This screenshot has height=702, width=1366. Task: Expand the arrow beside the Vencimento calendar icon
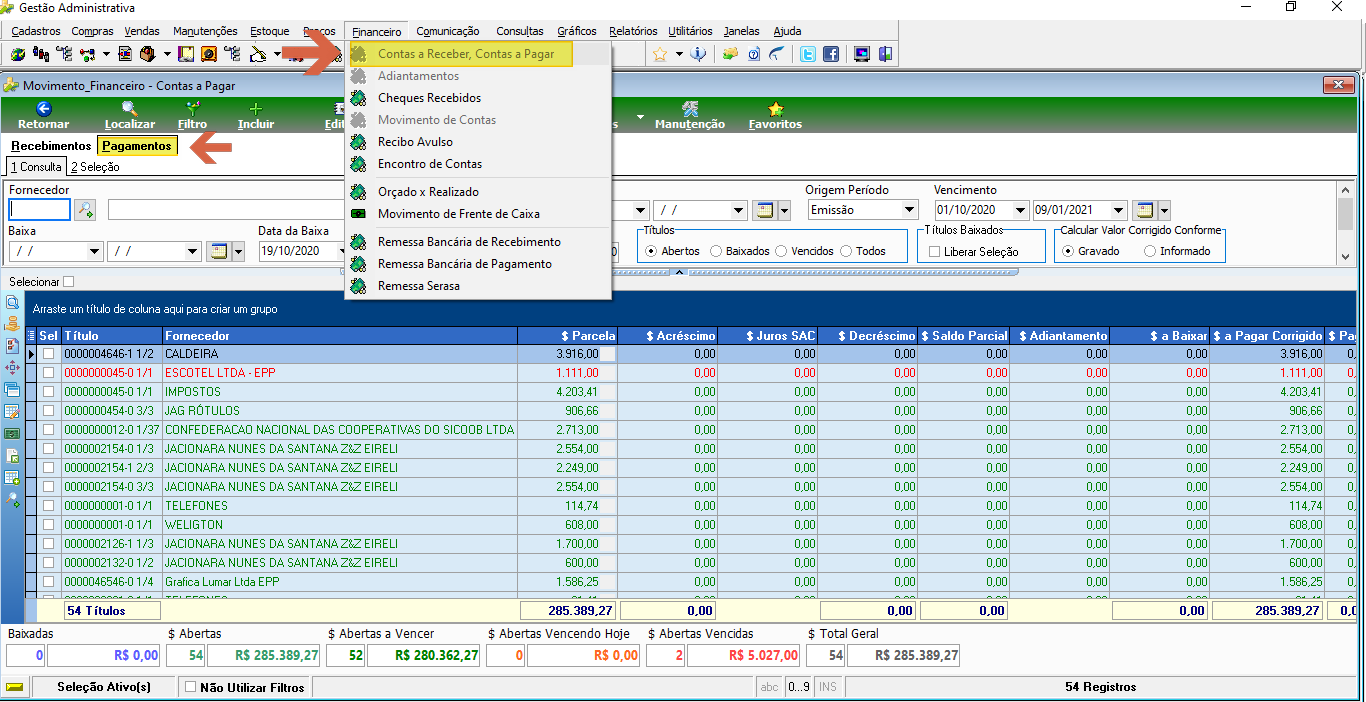pyautogui.click(x=1164, y=210)
